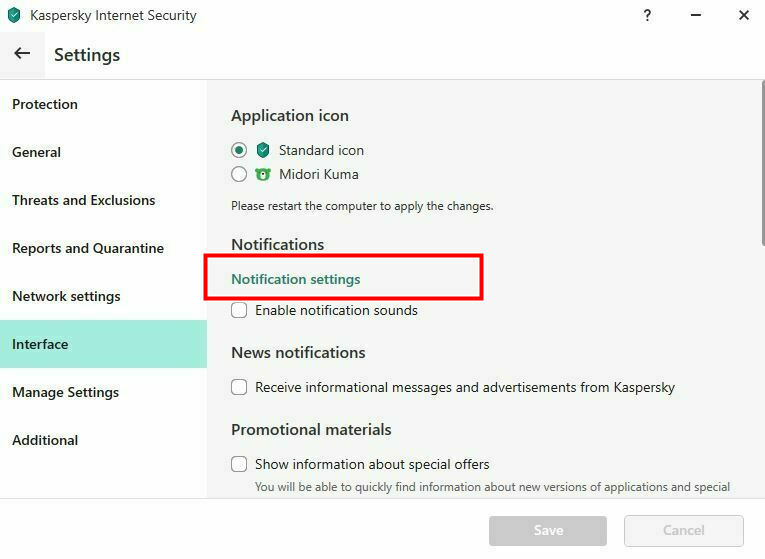This screenshot has width=765, height=559.
Task: Close the Kaspersky Internet Security window
Action: click(744, 15)
